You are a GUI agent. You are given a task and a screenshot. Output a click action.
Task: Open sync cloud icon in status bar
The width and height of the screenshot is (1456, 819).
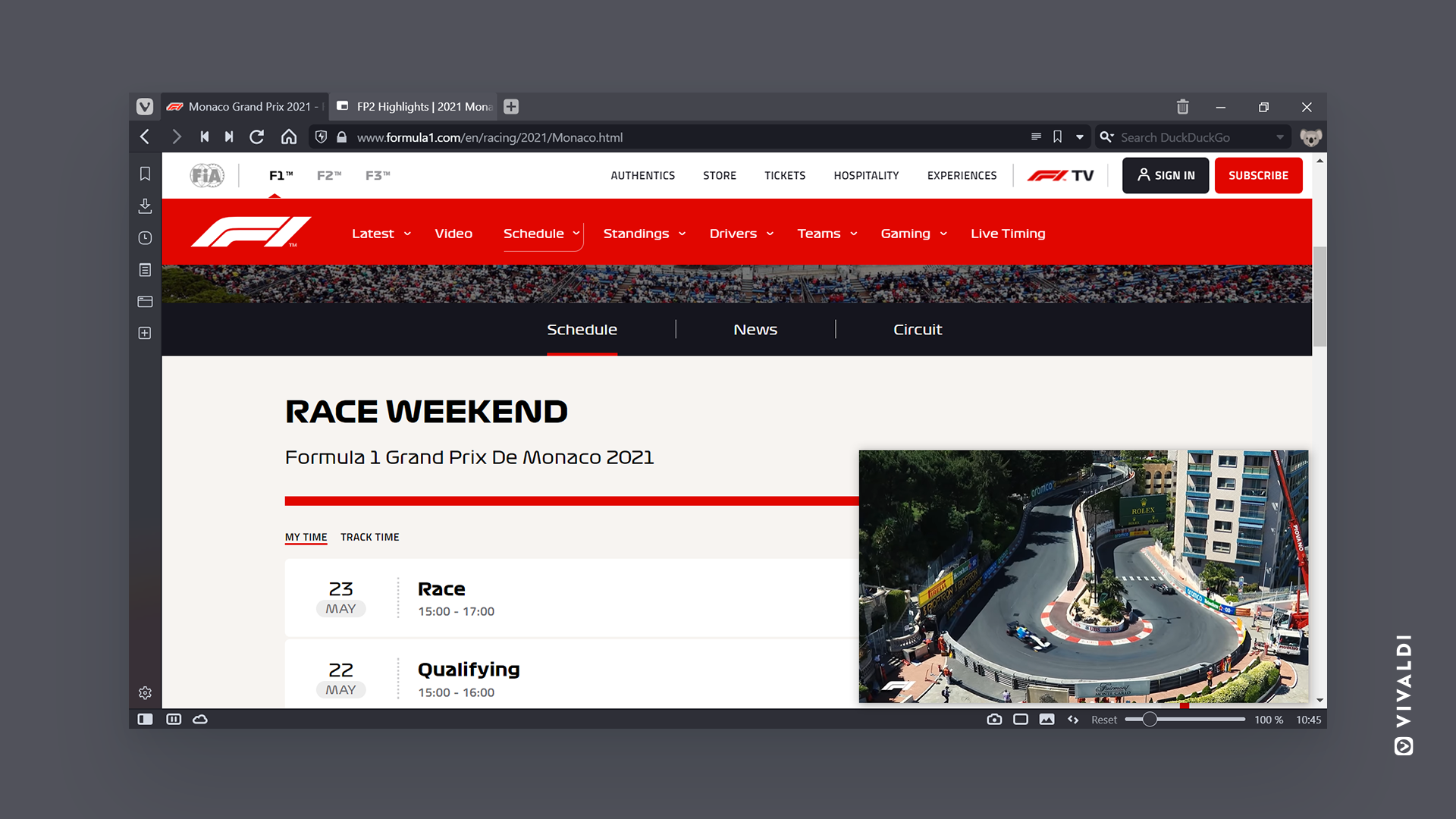(200, 720)
